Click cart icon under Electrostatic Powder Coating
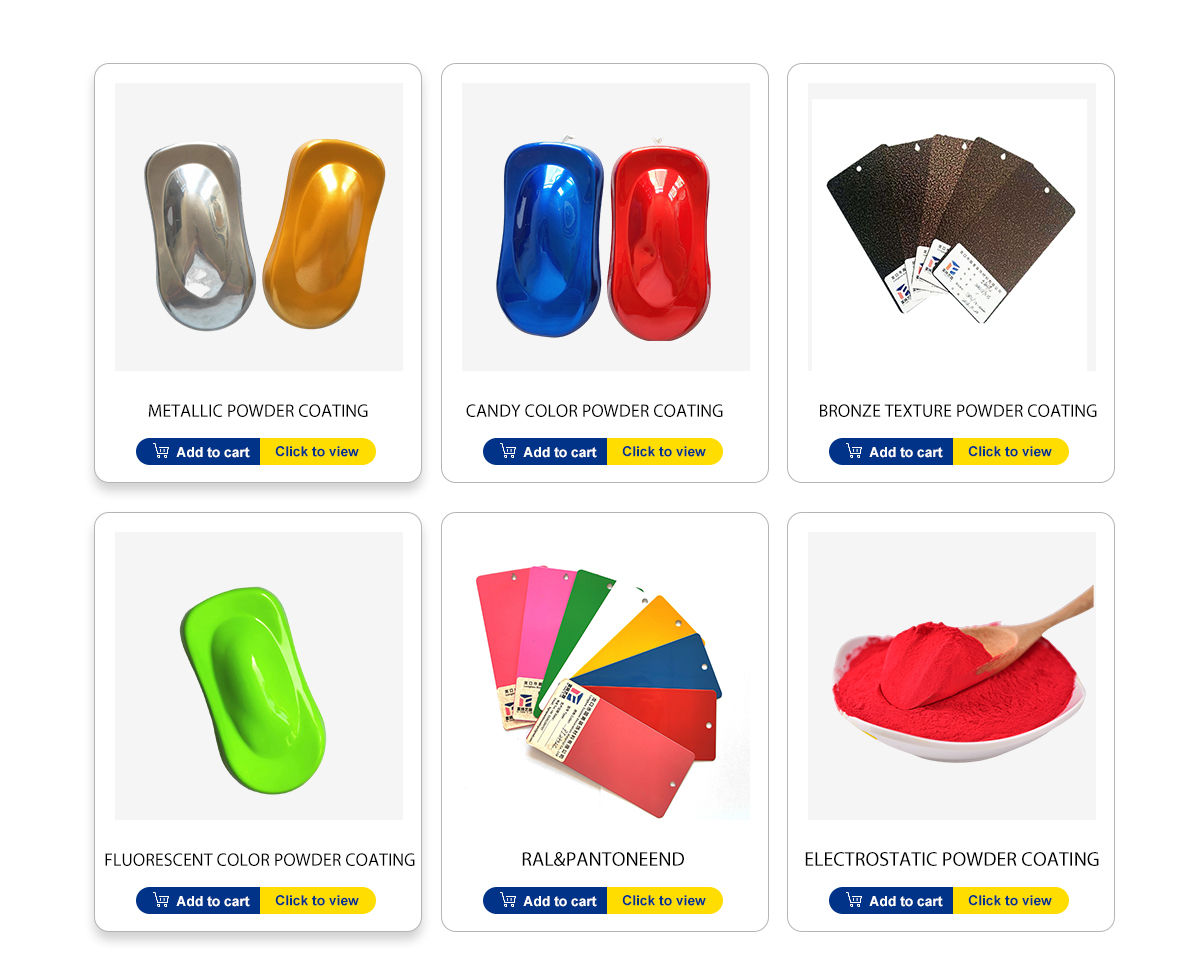The height and width of the screenshot is (976, 1200). (x=854, y=900)
